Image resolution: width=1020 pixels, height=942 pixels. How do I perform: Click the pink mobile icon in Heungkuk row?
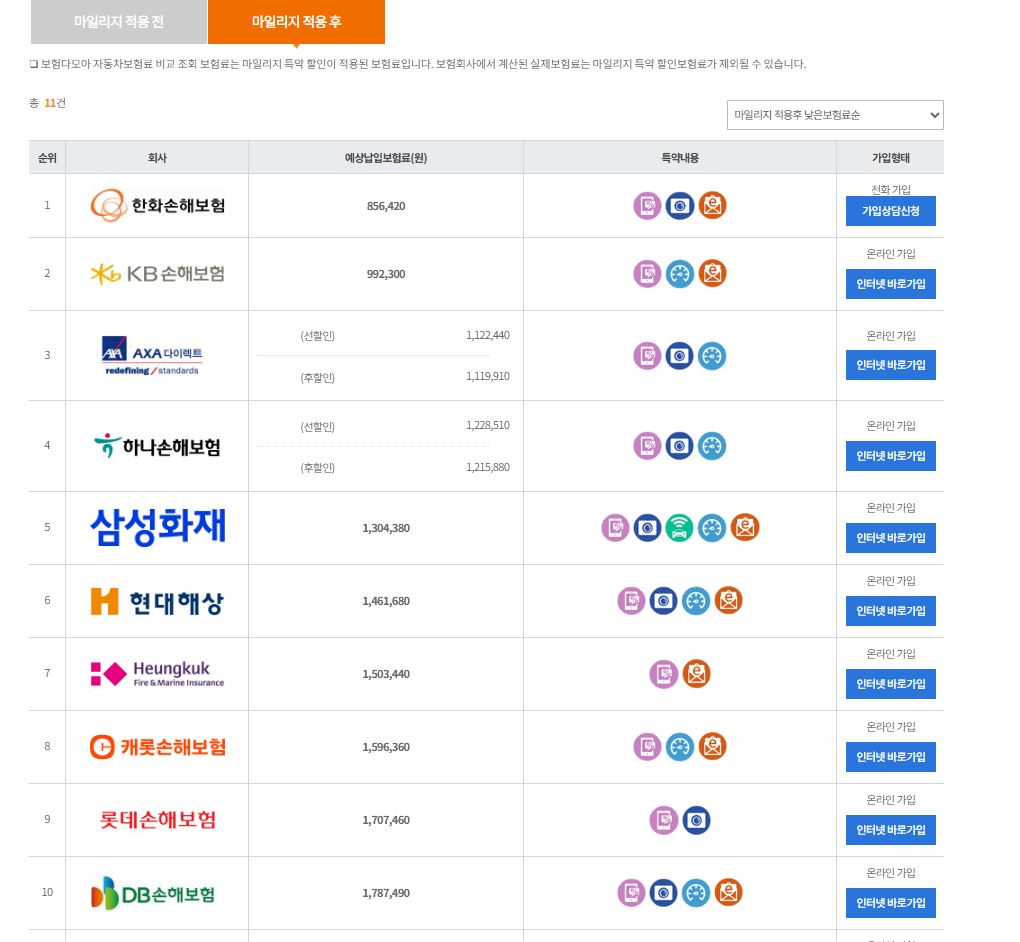(664, 674)
